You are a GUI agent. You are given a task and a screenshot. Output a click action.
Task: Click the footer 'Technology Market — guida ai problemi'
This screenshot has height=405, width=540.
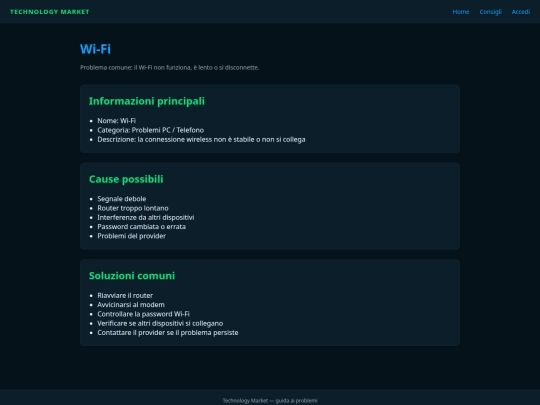pyautogui.click(x=270, y=401)
